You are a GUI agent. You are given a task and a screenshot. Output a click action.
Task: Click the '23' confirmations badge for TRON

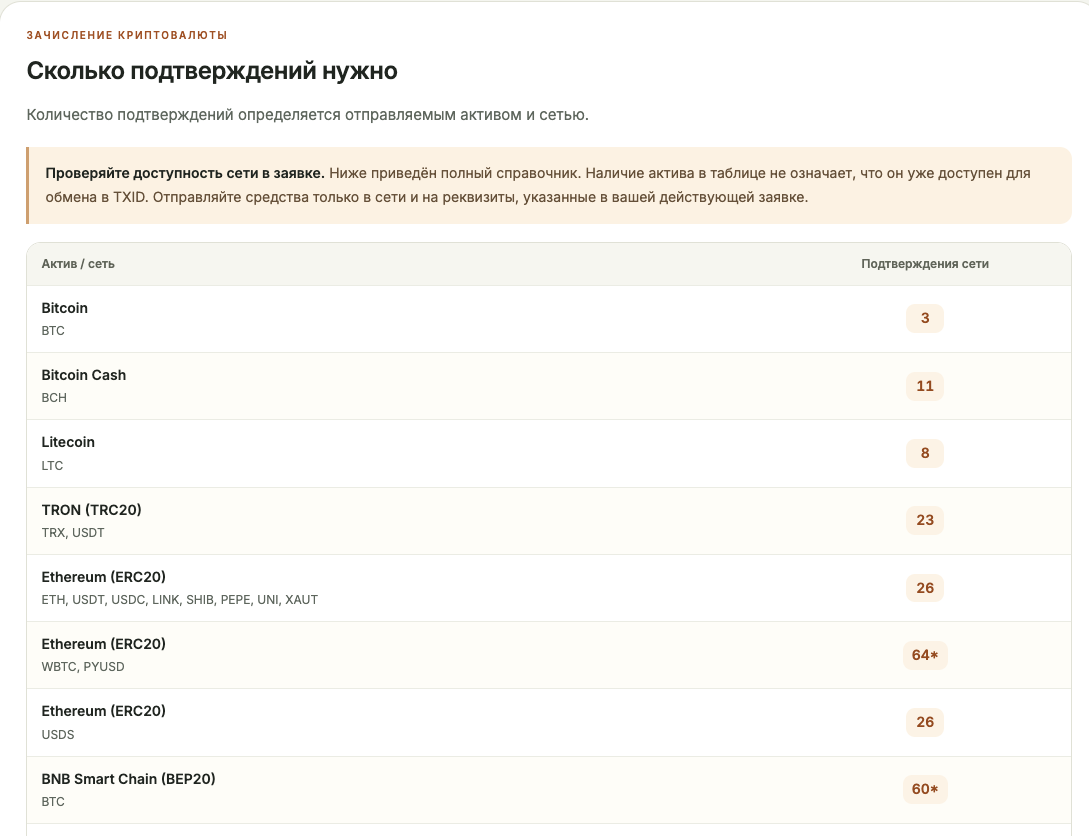coord(925,520)
